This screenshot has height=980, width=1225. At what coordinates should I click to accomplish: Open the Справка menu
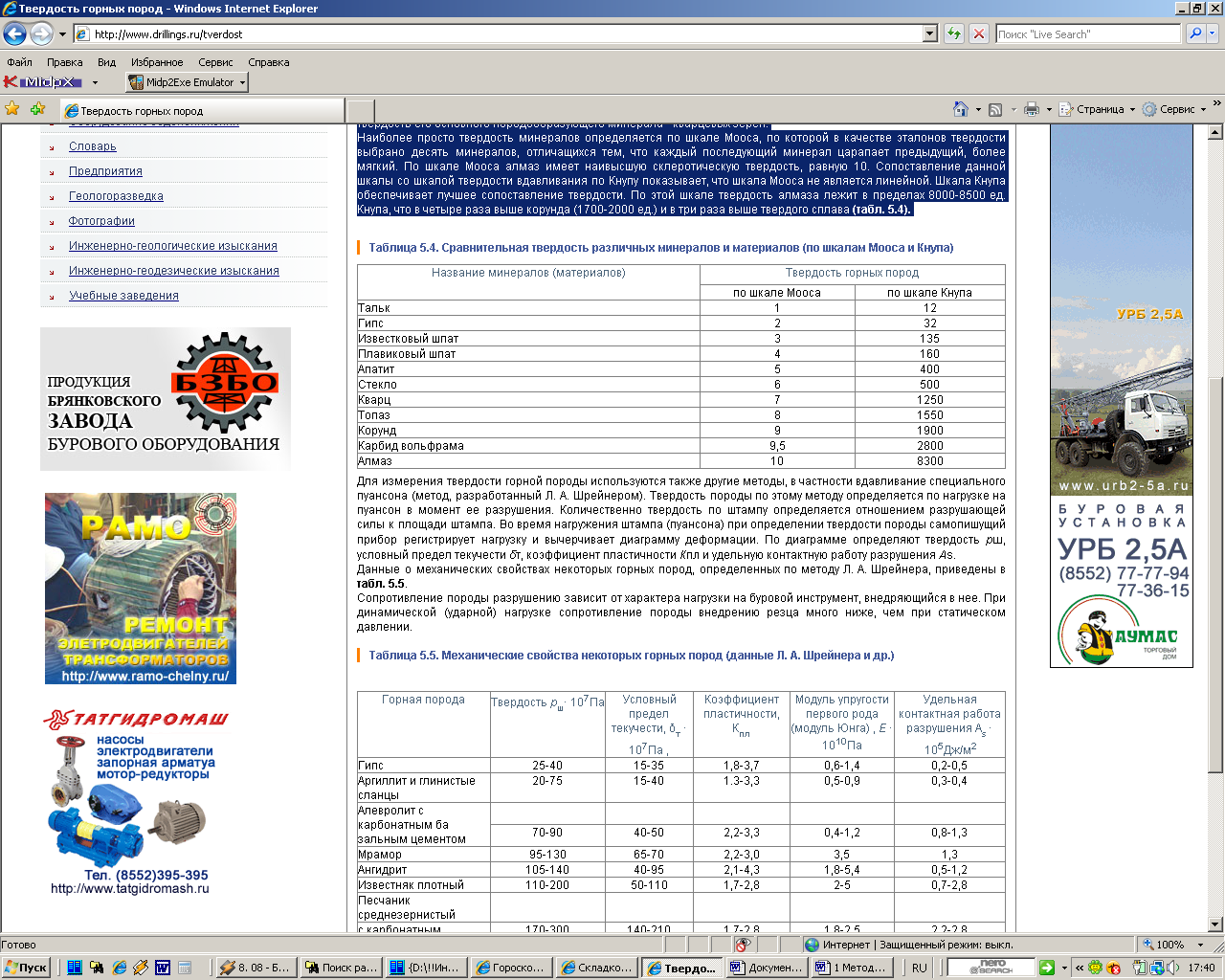268,62
